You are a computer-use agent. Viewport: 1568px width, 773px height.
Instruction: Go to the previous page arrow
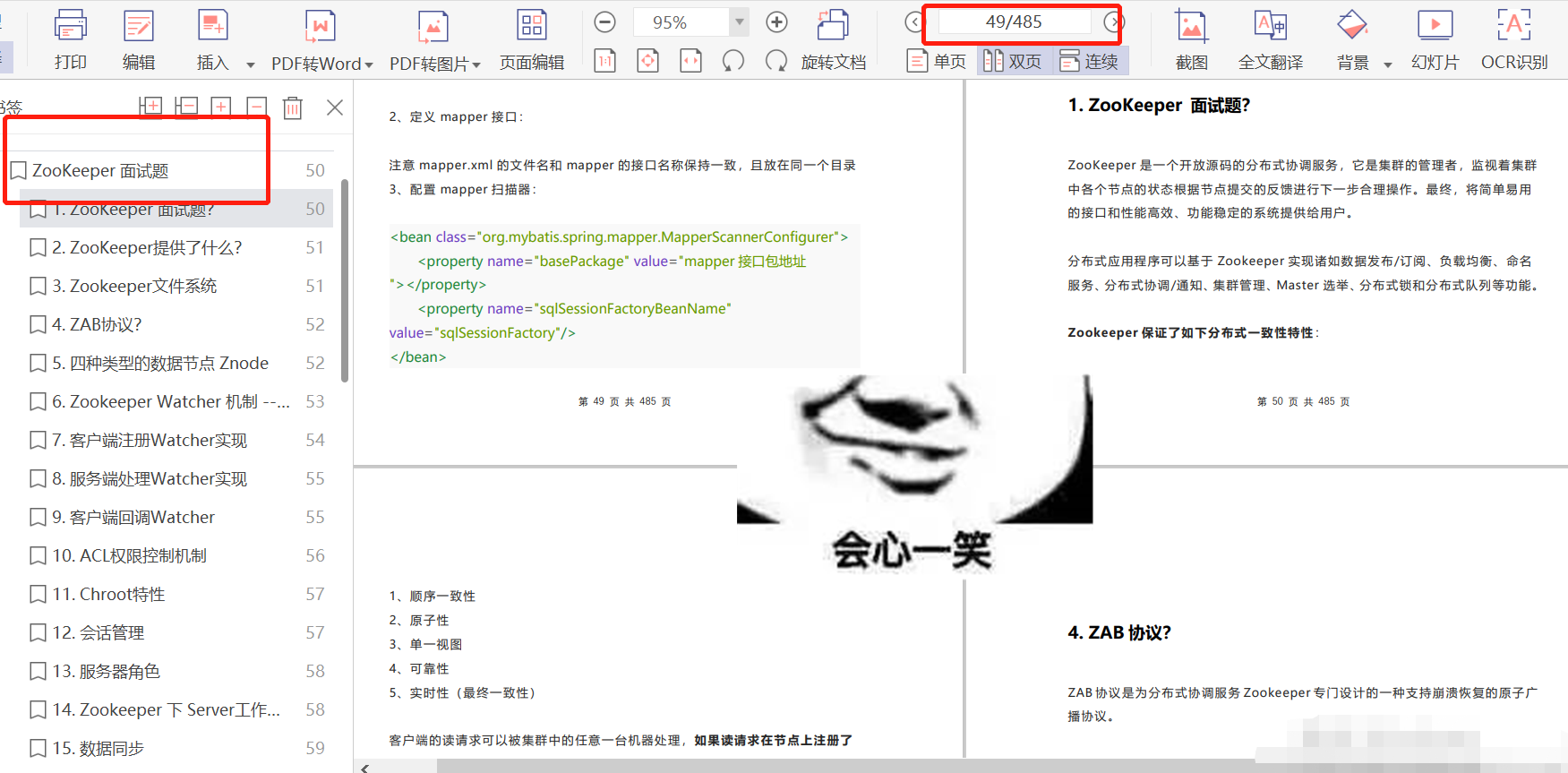click(913, 21)
